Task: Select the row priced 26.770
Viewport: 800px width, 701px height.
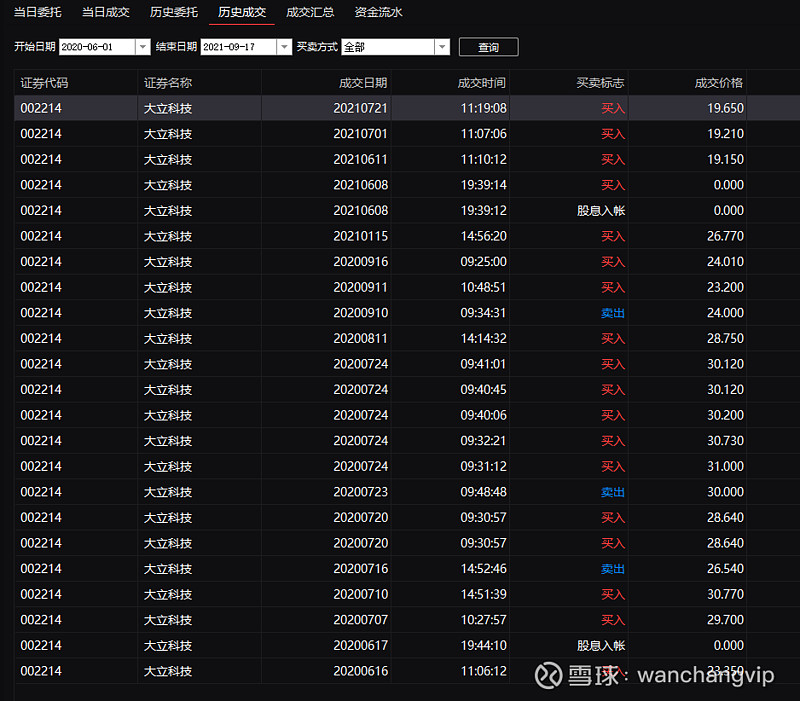Action: [407, 236]
